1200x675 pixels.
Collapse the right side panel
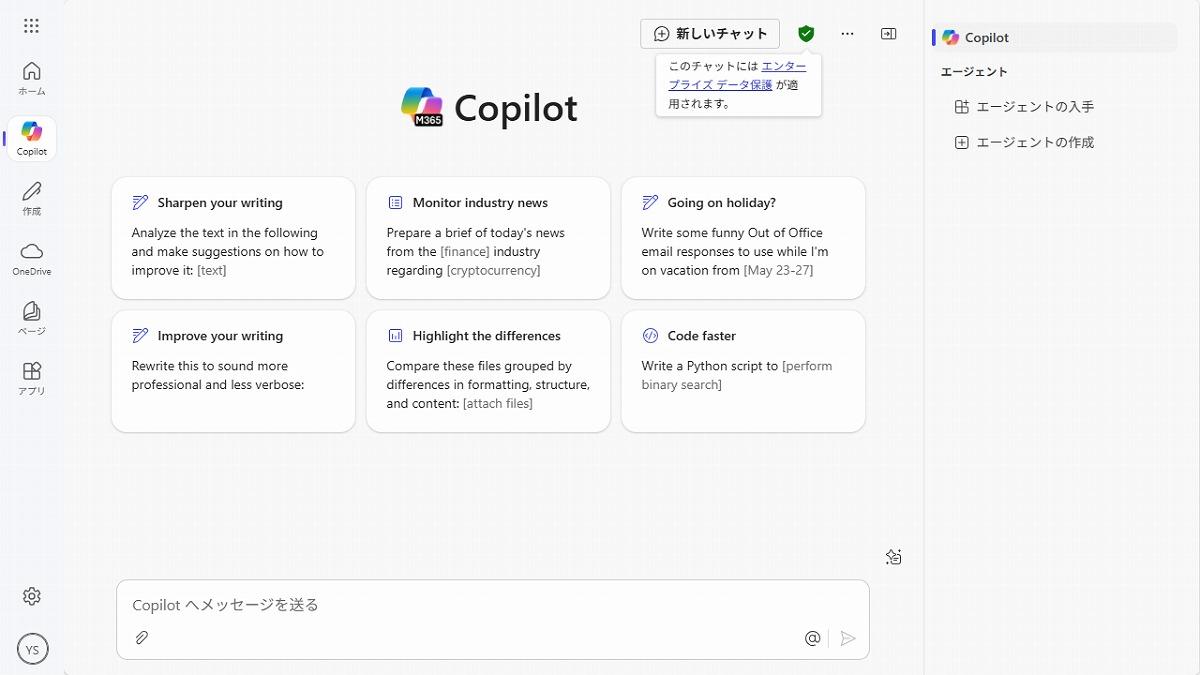(x=888, y=34)
